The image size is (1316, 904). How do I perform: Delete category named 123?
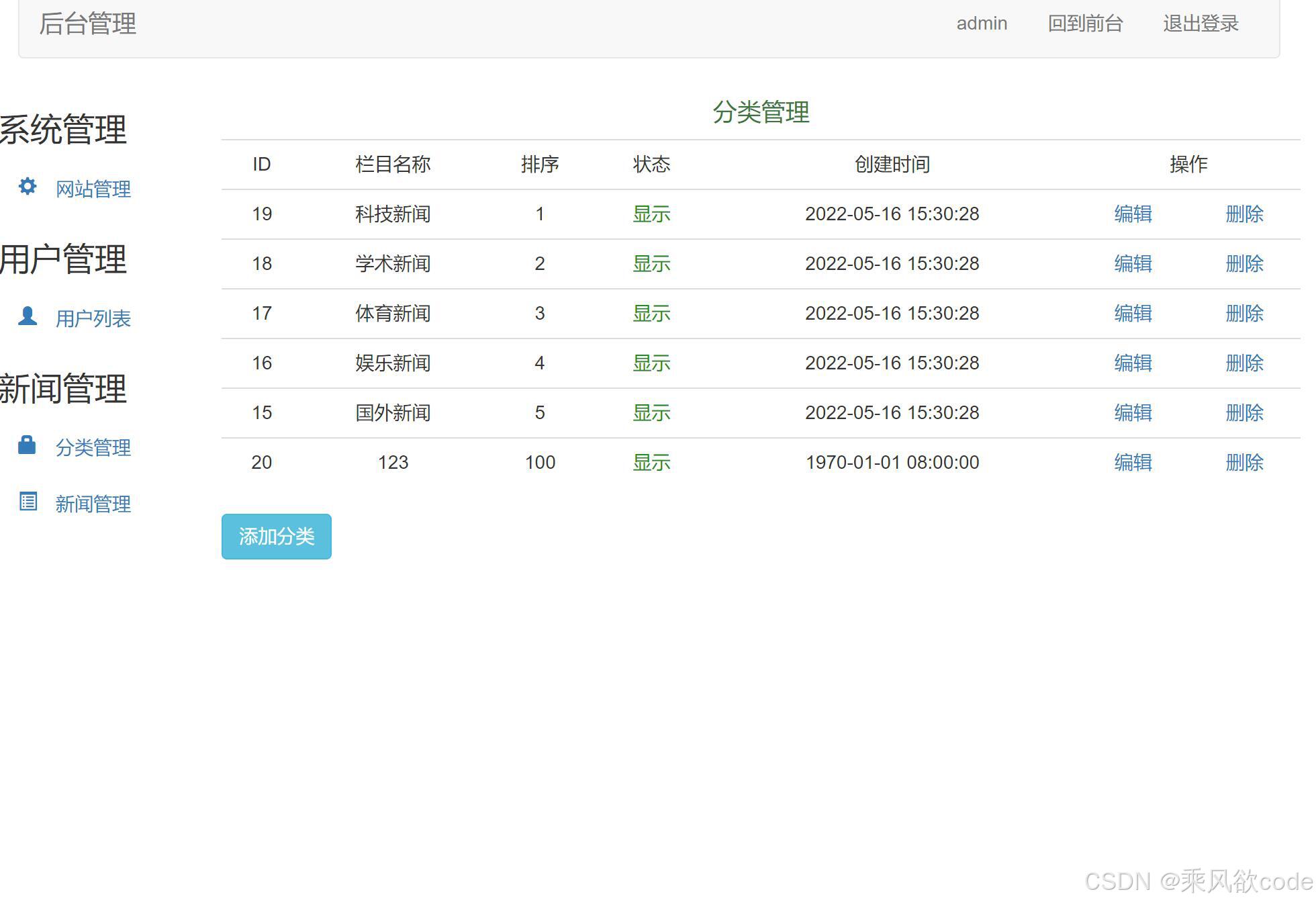tap(1244, 463)
